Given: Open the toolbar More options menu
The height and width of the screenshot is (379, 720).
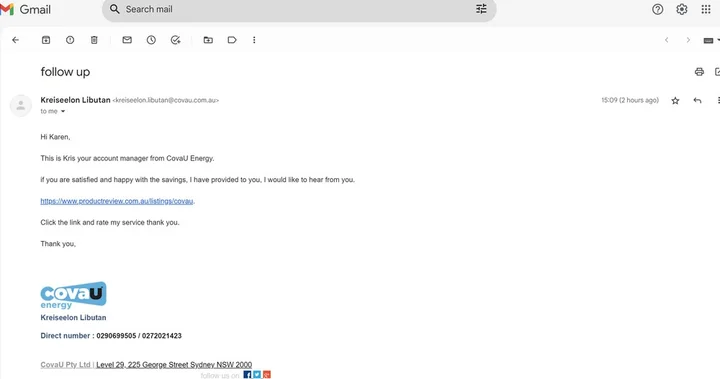Looking at the screenshot, I should pos(254,40).
